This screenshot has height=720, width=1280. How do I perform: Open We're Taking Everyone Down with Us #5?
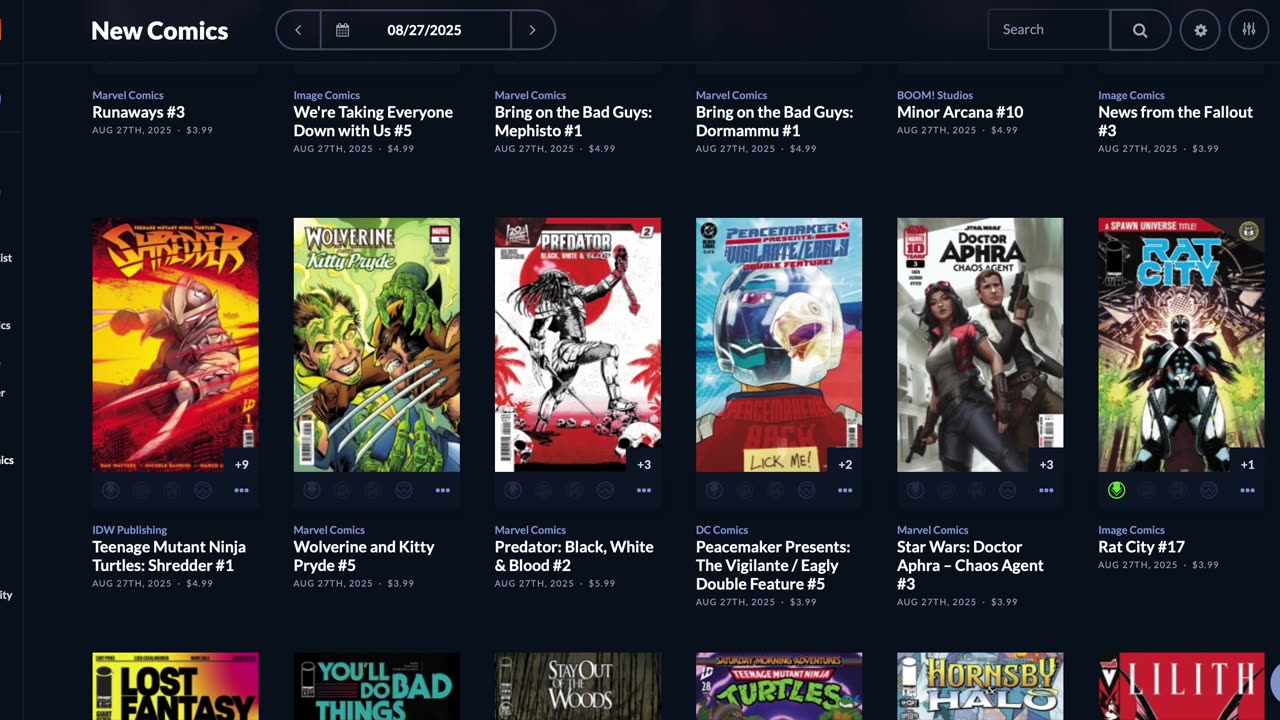coord(373,121)
